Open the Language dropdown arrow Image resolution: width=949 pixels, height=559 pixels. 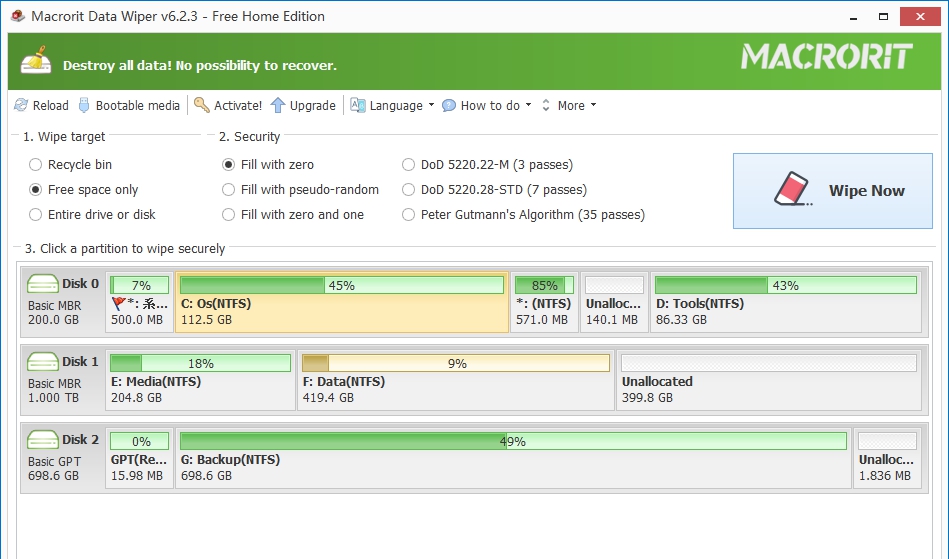point(432,105)
